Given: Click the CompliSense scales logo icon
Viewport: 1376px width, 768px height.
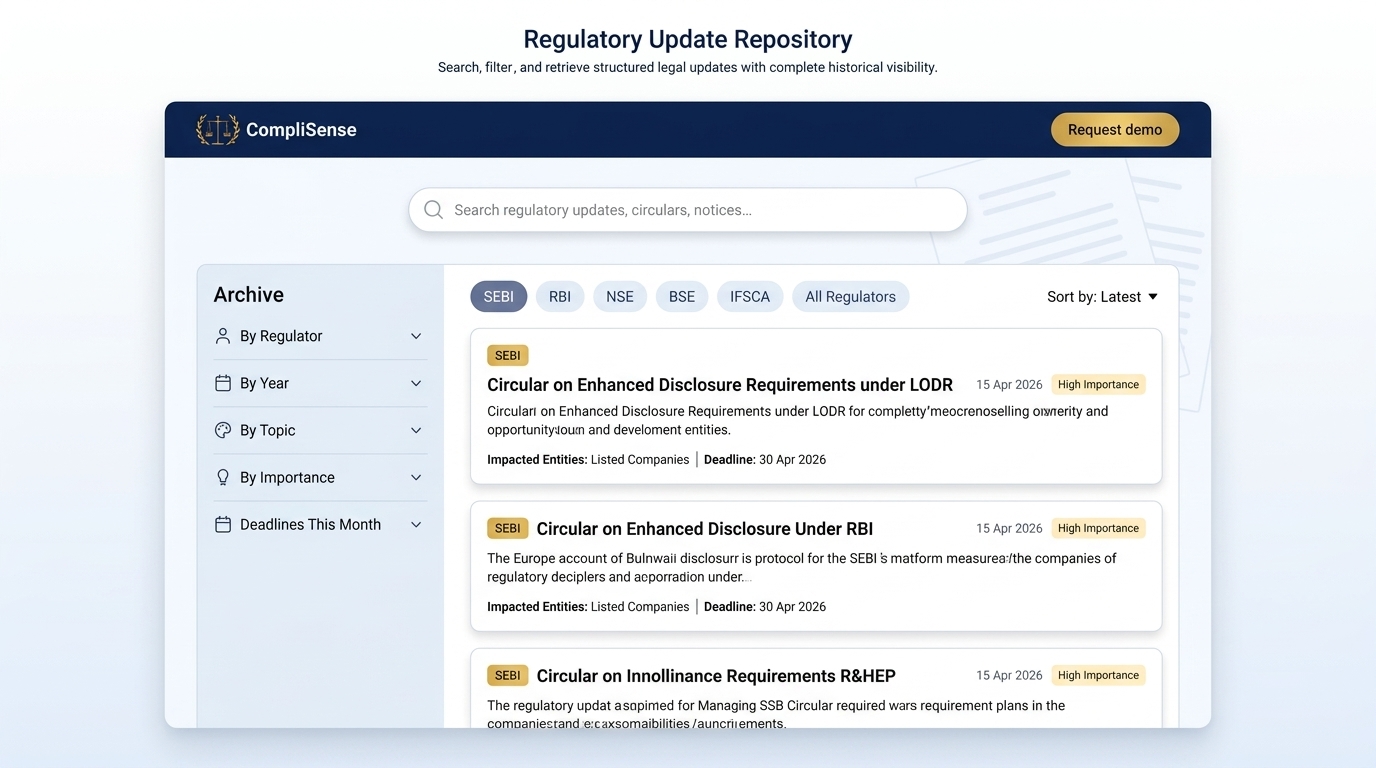Looking at the screenshot, I should [217, 129].
